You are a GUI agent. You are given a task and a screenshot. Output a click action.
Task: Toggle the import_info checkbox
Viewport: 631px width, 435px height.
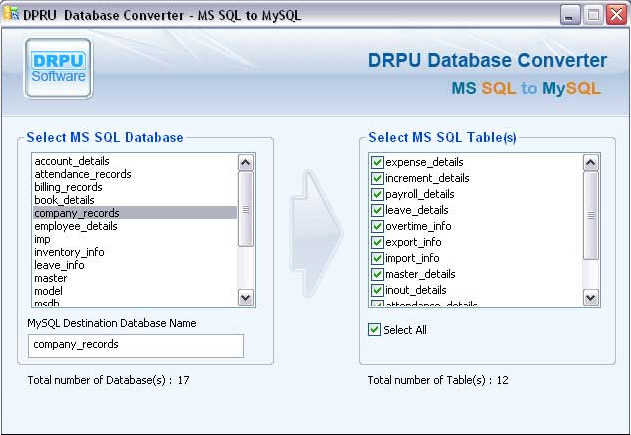pos(377,258)
